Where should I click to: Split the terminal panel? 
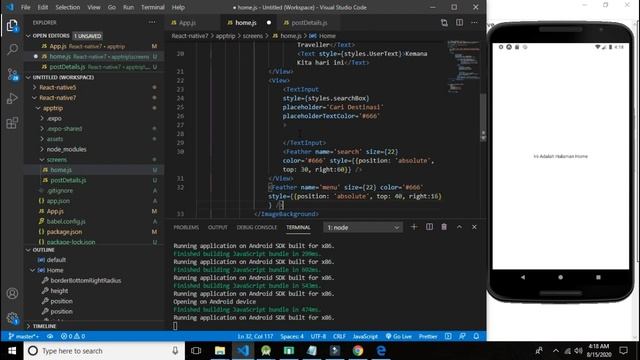(429, 227)
